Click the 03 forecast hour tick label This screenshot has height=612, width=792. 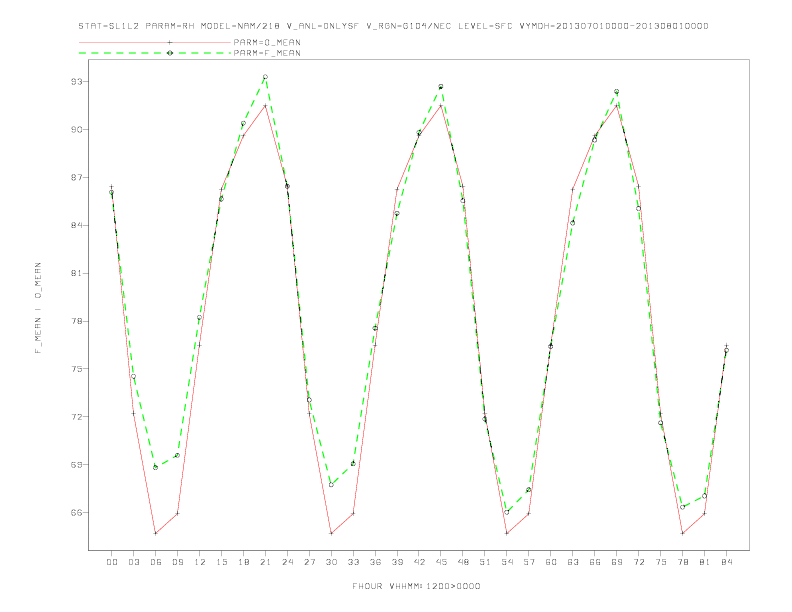133,562
